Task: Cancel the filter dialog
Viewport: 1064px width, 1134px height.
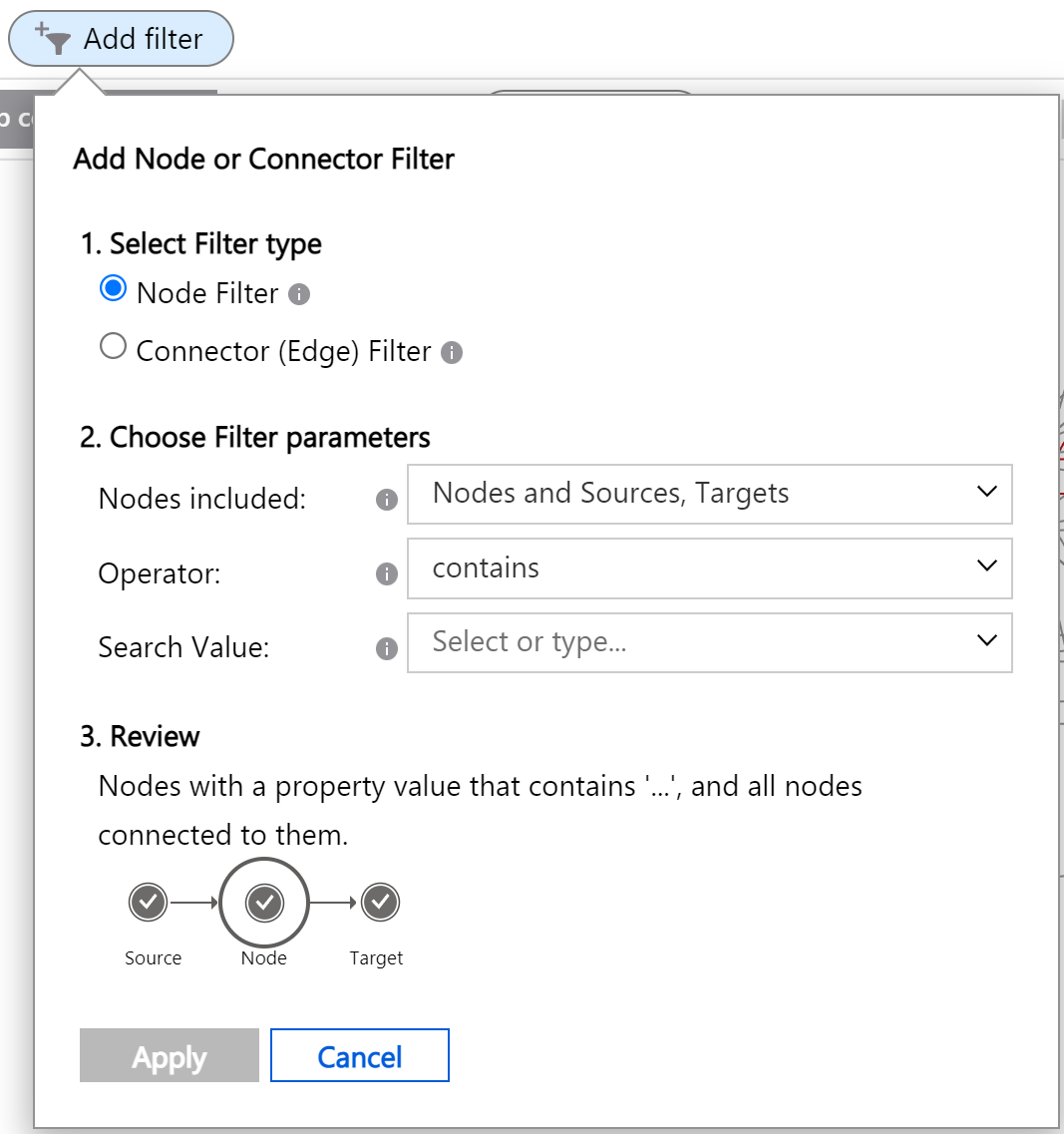Action: click(359, 1056)
